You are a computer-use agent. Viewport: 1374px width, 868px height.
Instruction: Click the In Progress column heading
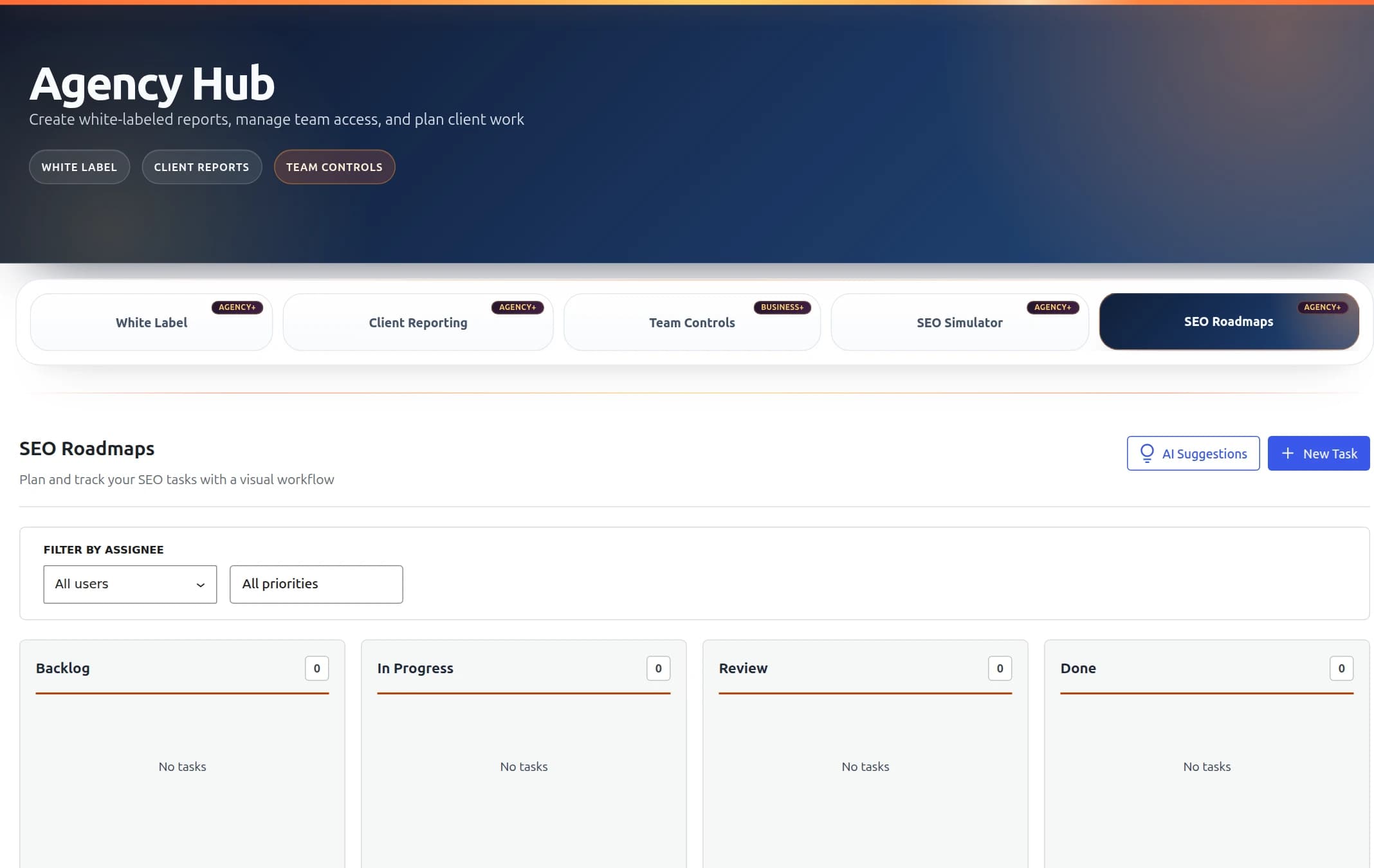point(415,668)
